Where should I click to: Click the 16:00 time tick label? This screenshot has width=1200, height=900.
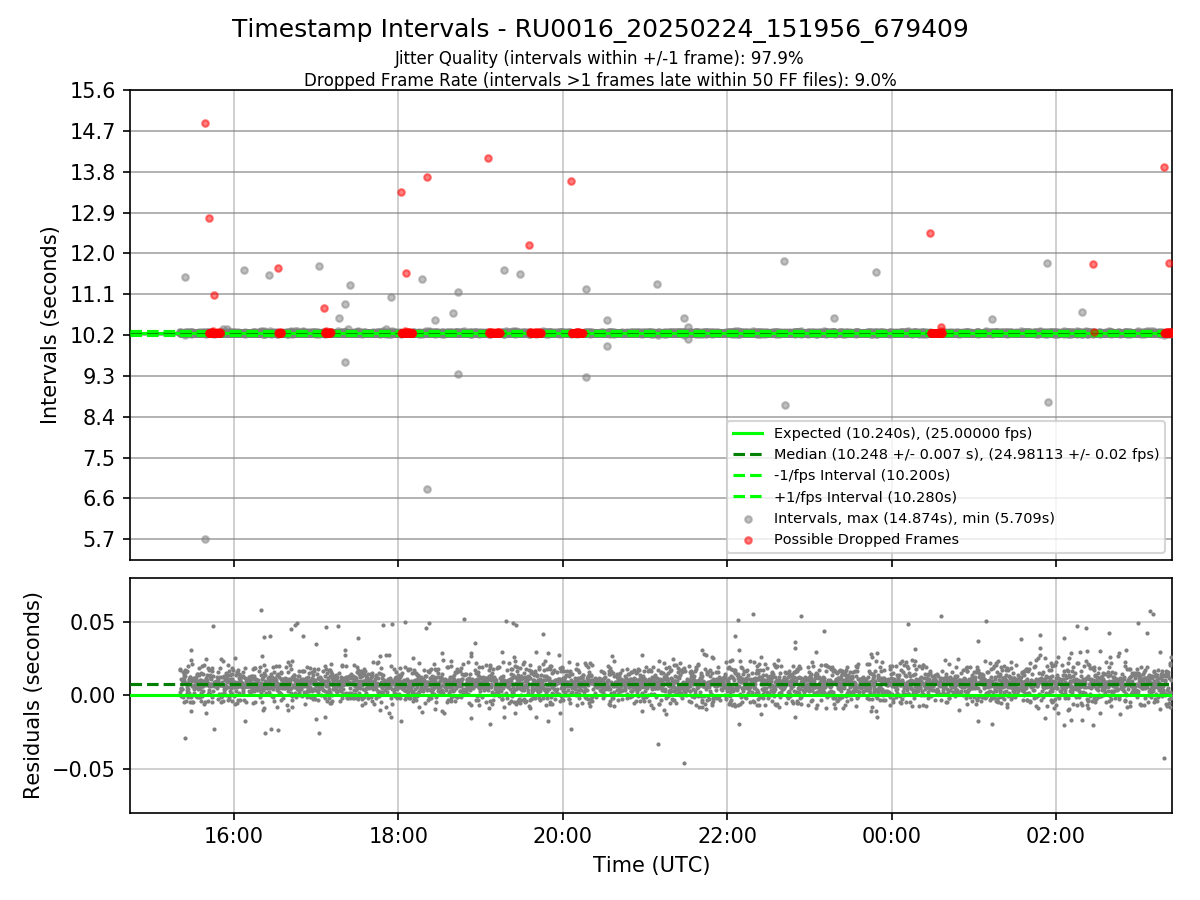[234, 836]
